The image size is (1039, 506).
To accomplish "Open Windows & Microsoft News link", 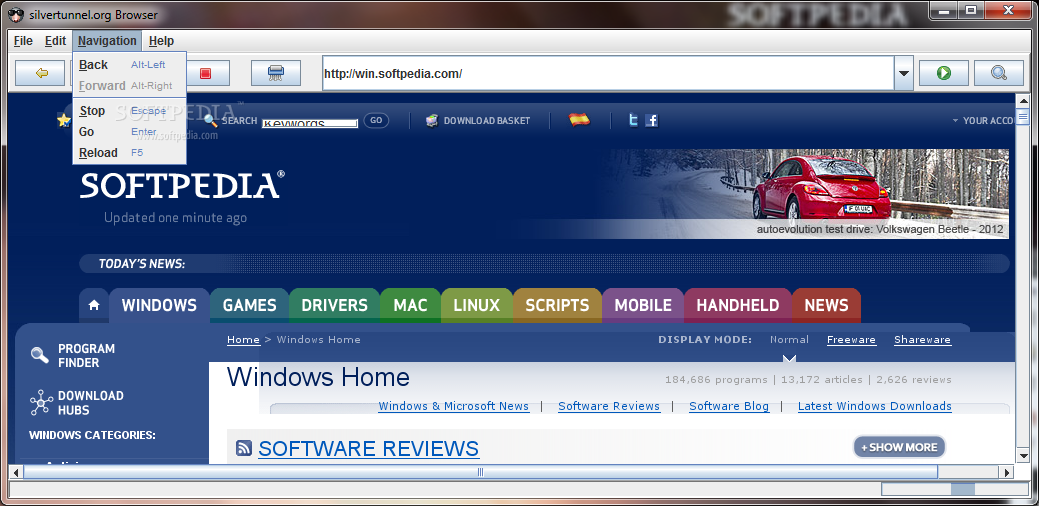I will click(453, 406).
